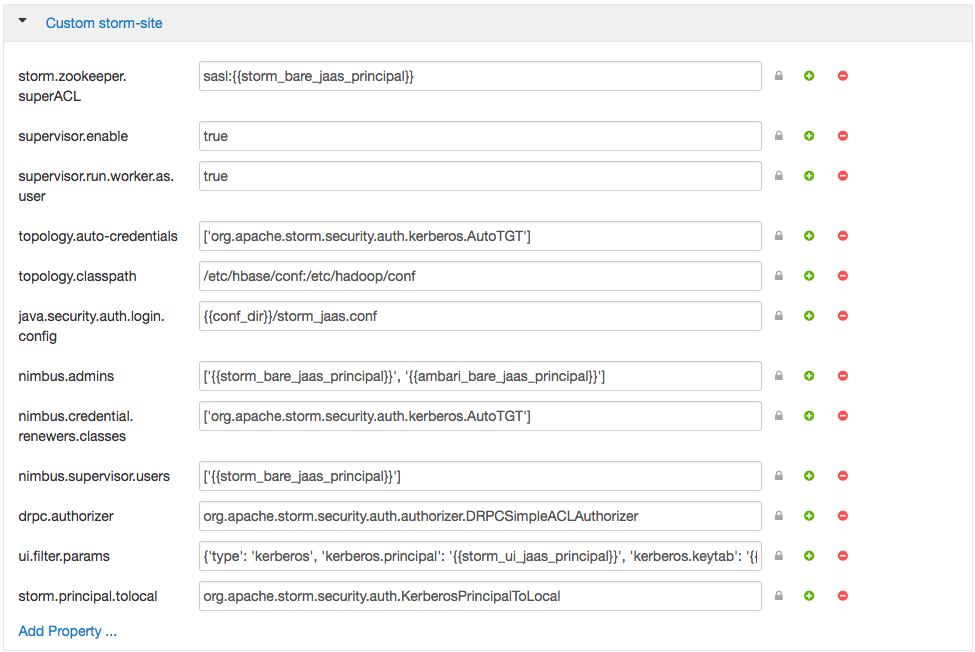This screenshot has width=975, height=652.
Task: Click lock icon for topology.auto-credentials
Action: (x=778, y=236)
